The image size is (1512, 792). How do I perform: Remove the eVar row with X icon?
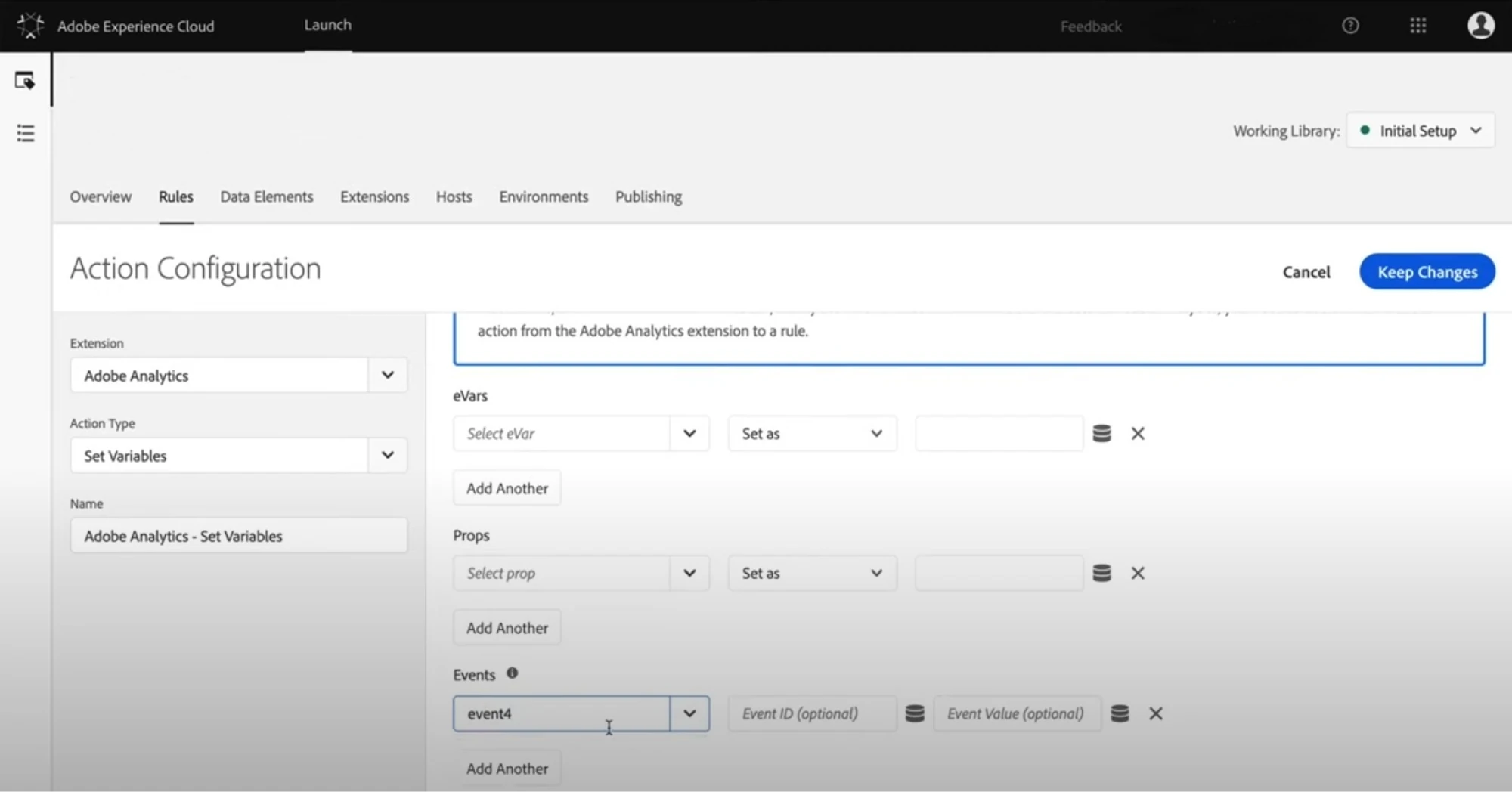click(x=1138, y=434)
